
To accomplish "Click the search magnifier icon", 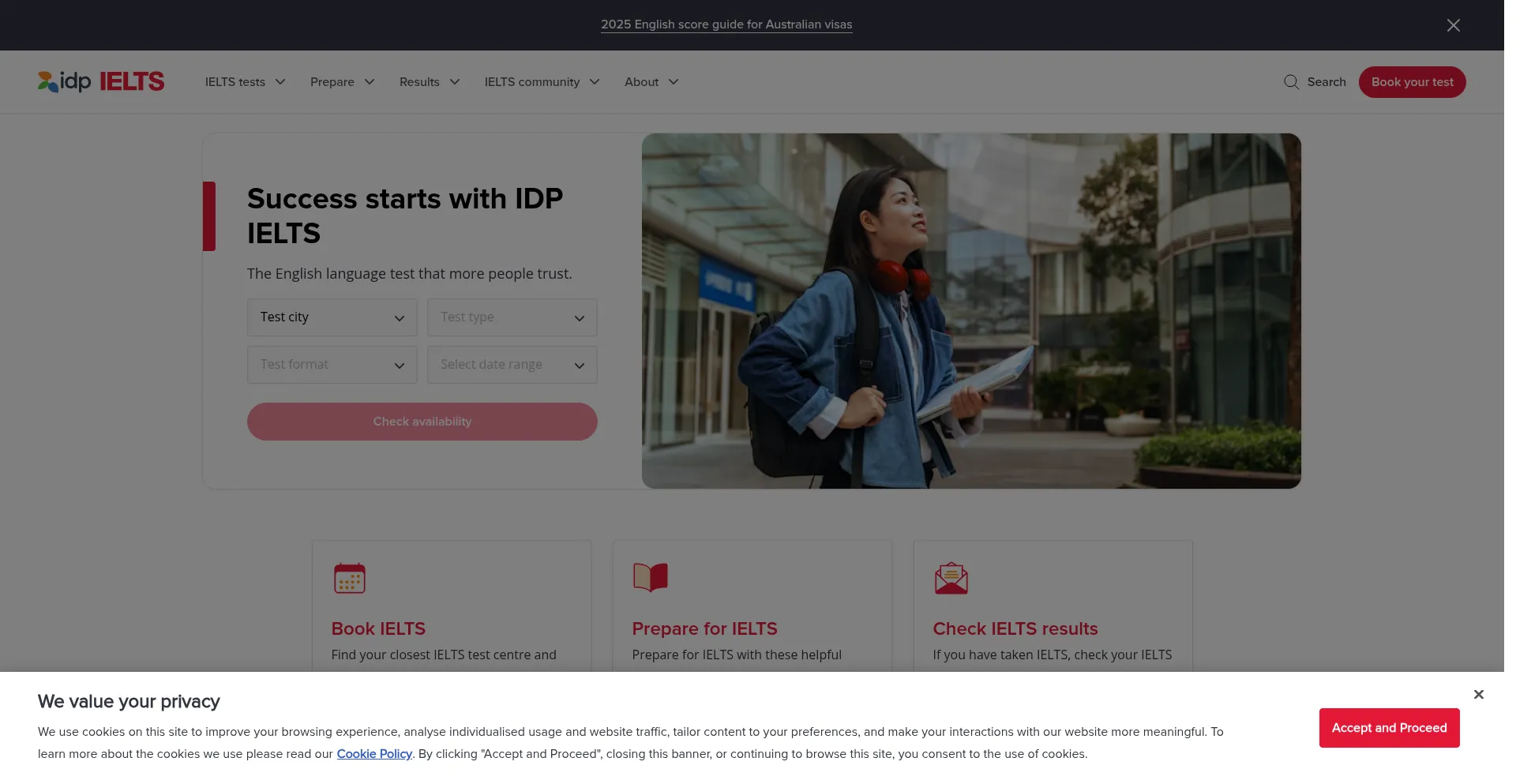I will tap(1291, 82).
